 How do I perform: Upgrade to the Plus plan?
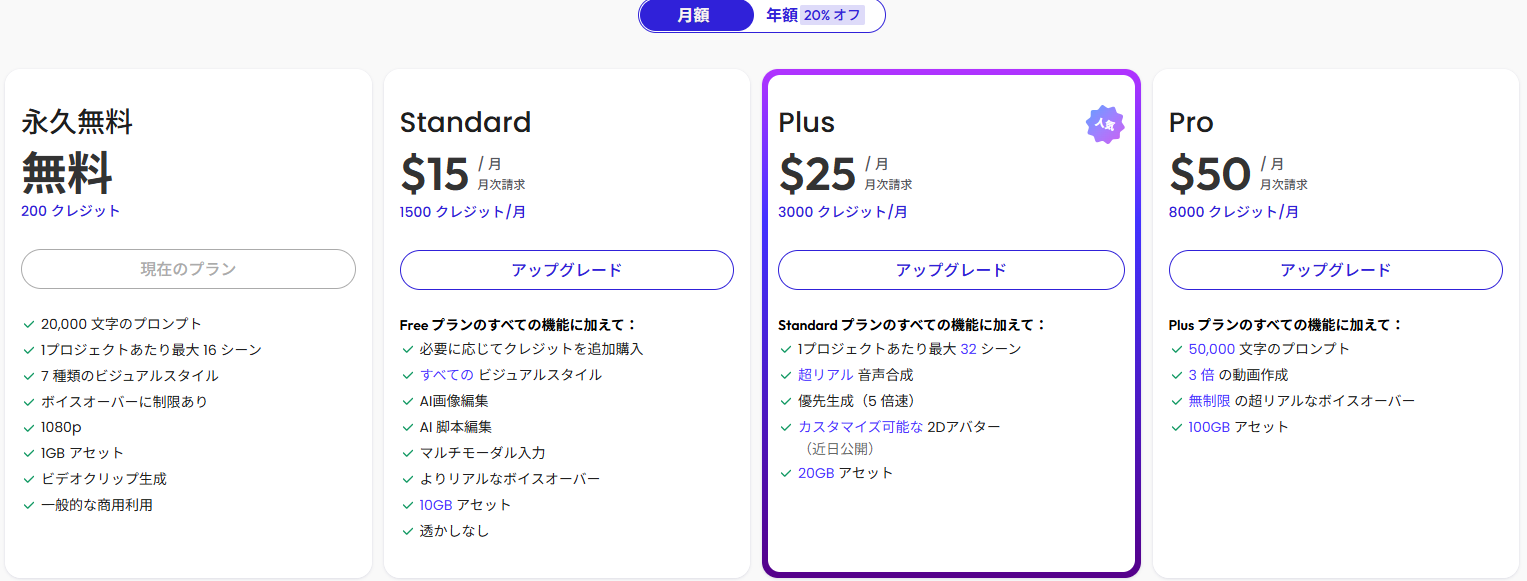point(951,270)
